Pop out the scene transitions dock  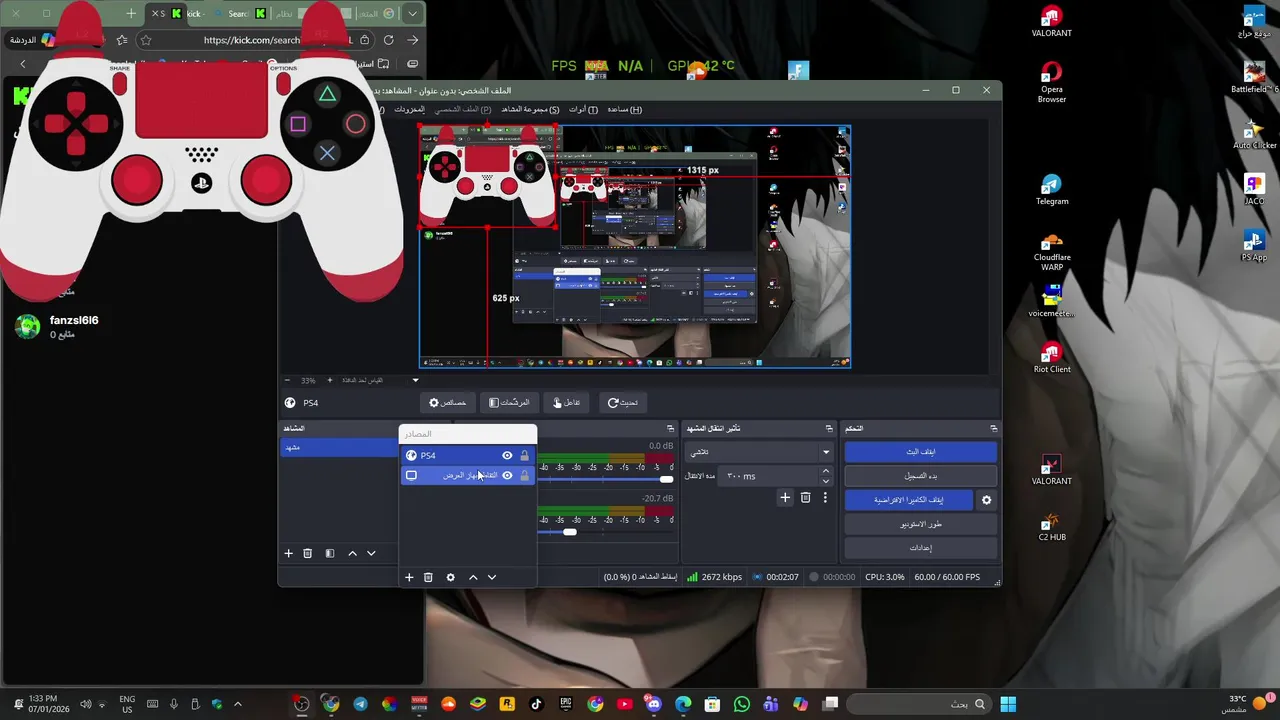click(x=829, y=428)
